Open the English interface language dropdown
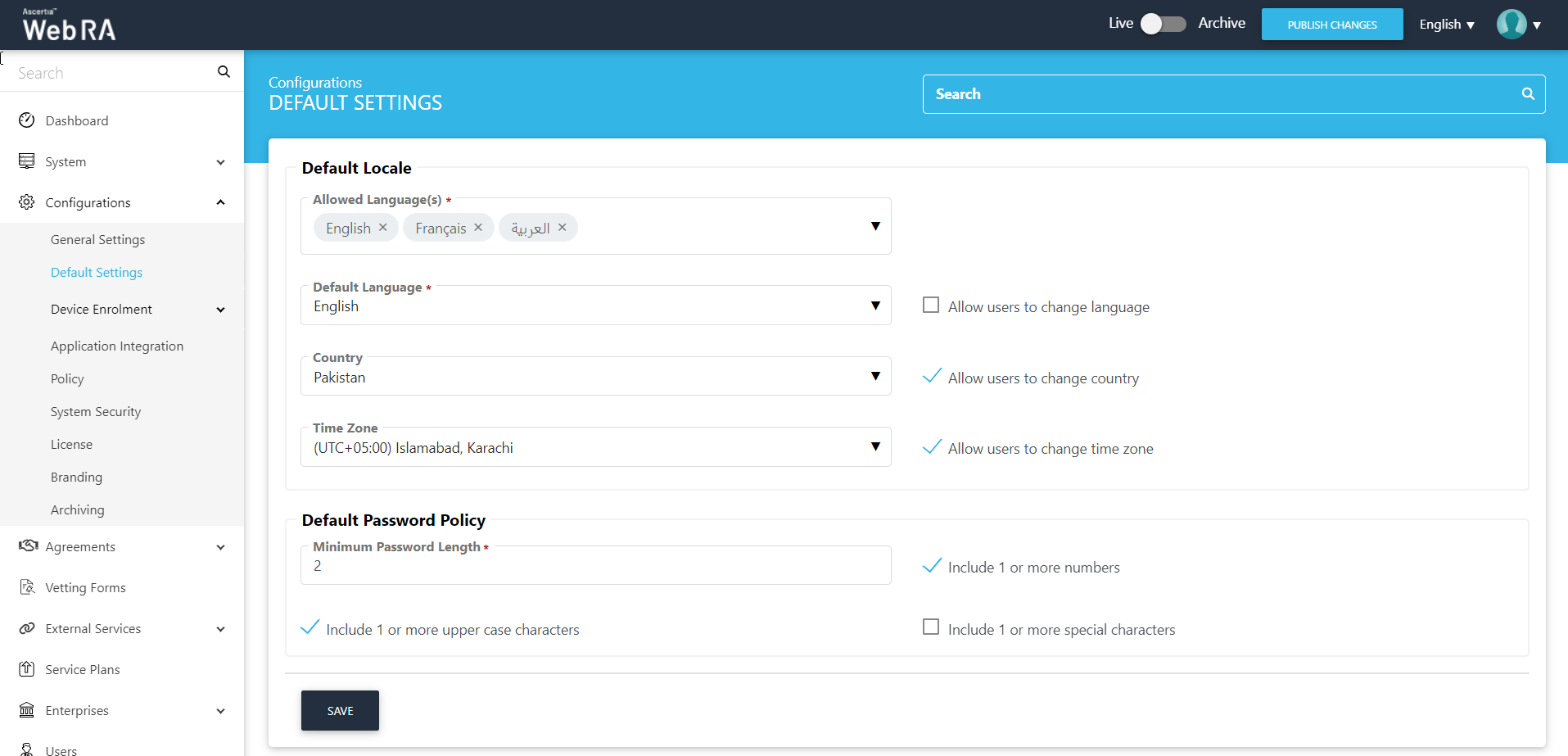Screen dimensions: 1568x756 click(x=1447, y=25)
